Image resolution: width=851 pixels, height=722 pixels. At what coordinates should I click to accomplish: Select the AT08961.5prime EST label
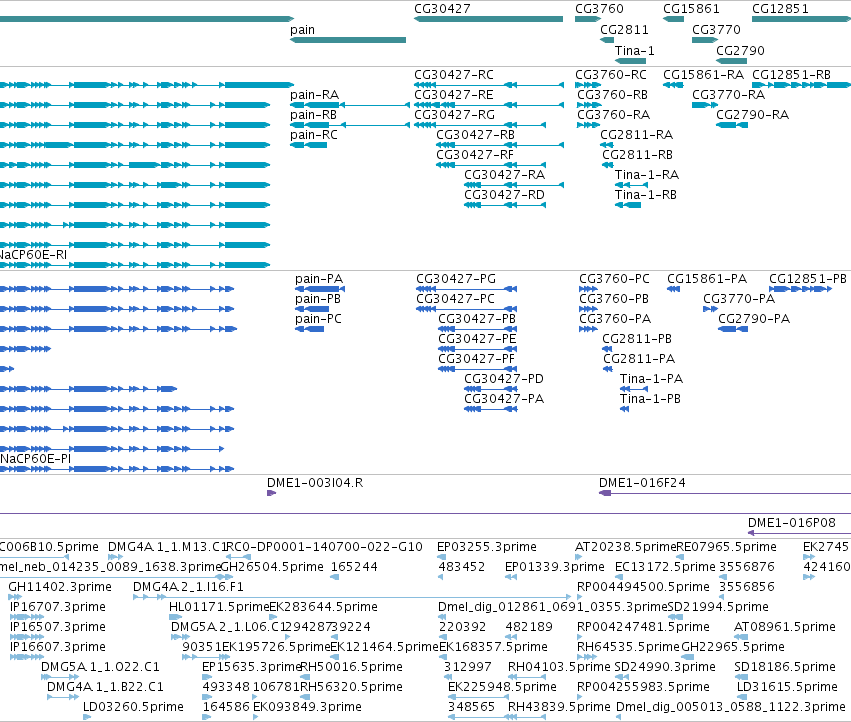pyautogui.click(x=784, y=627)
